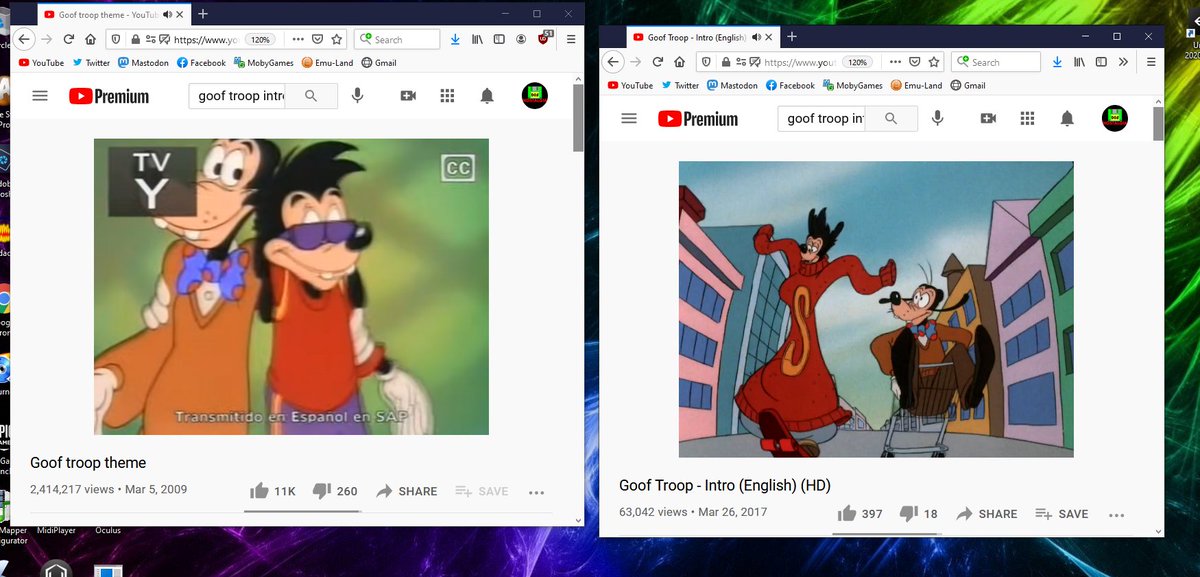Reload the page in the Goof troop theme window
1200x577 pixels.
(69, 39)
